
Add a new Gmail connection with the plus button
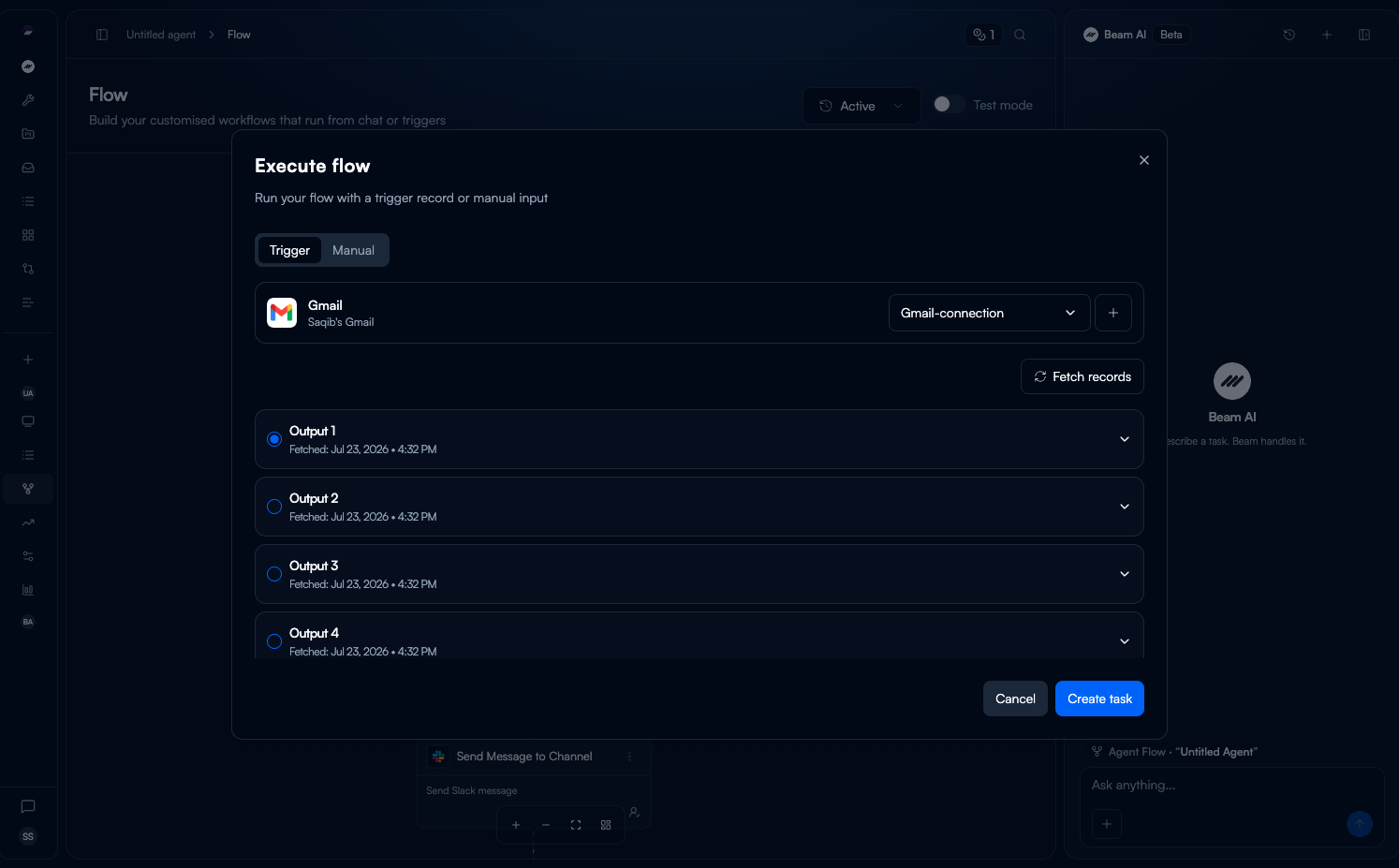click(1112, 313)
